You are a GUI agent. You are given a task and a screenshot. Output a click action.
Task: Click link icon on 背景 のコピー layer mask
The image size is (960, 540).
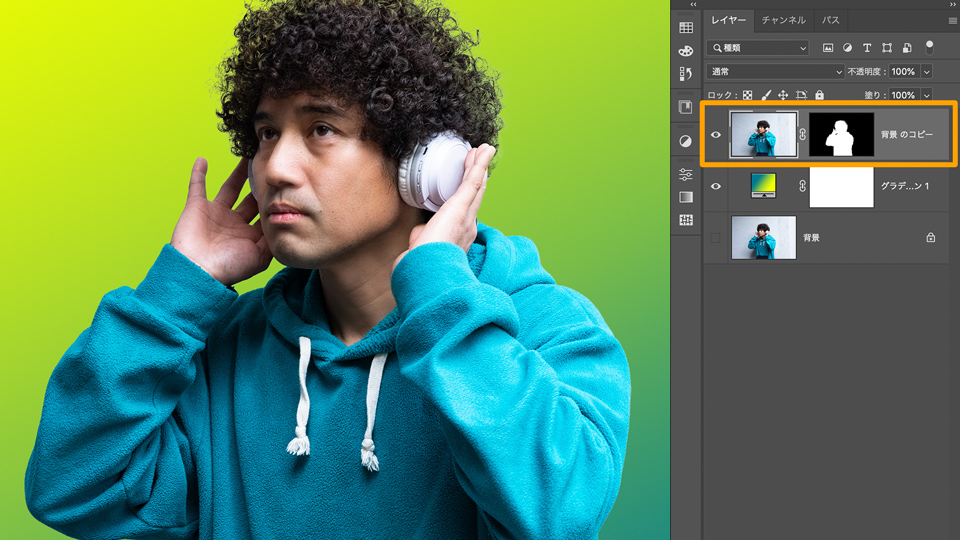(803, 134)
